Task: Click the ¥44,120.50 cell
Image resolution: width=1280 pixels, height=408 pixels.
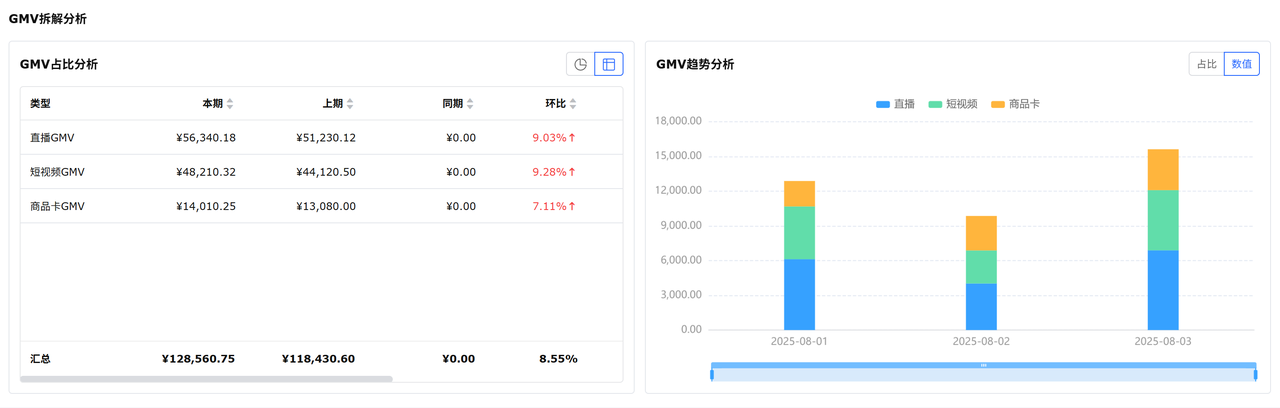Action: 326,172
